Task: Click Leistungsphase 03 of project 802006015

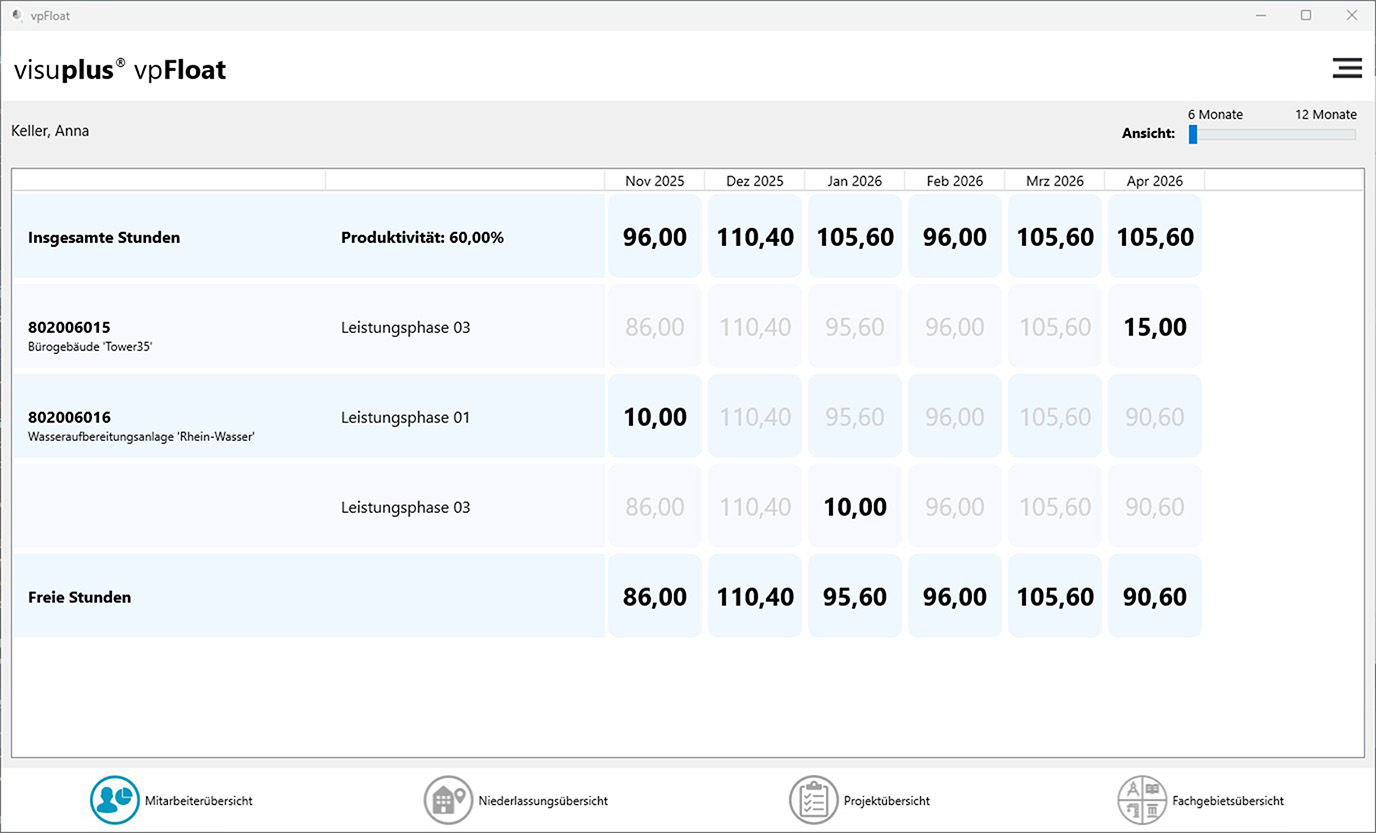Action: (405, 327)
